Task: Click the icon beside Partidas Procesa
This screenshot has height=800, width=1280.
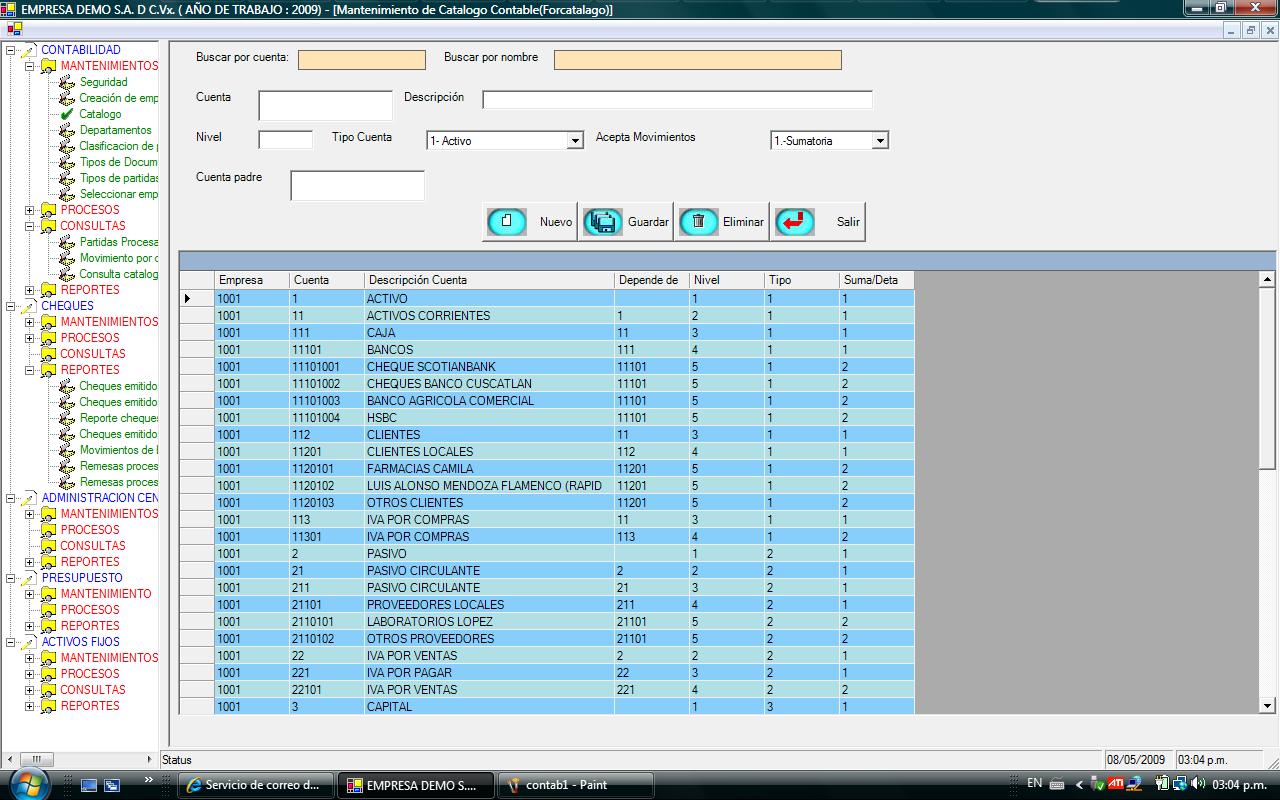Action: click(67, 242)
